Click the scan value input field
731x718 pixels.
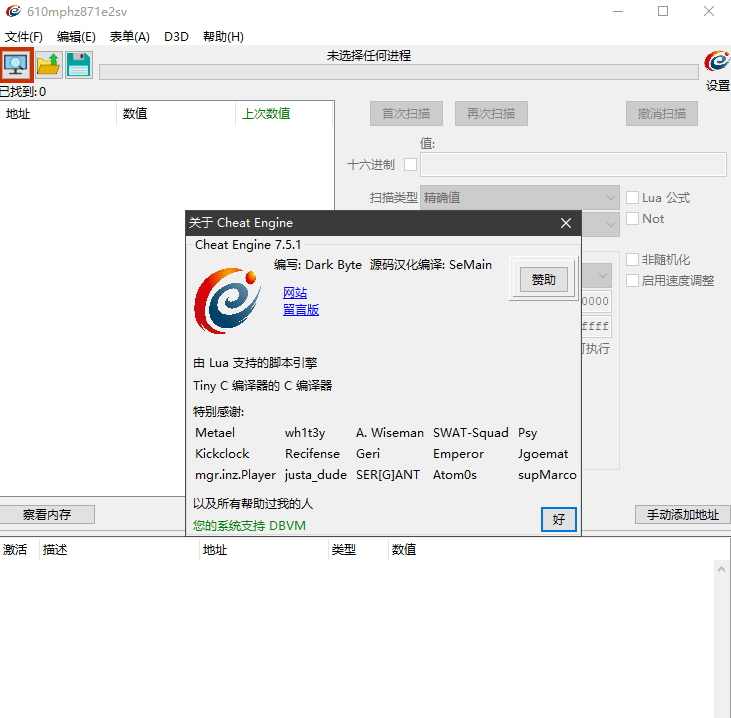pyautogui.click(x=573, y=165)
